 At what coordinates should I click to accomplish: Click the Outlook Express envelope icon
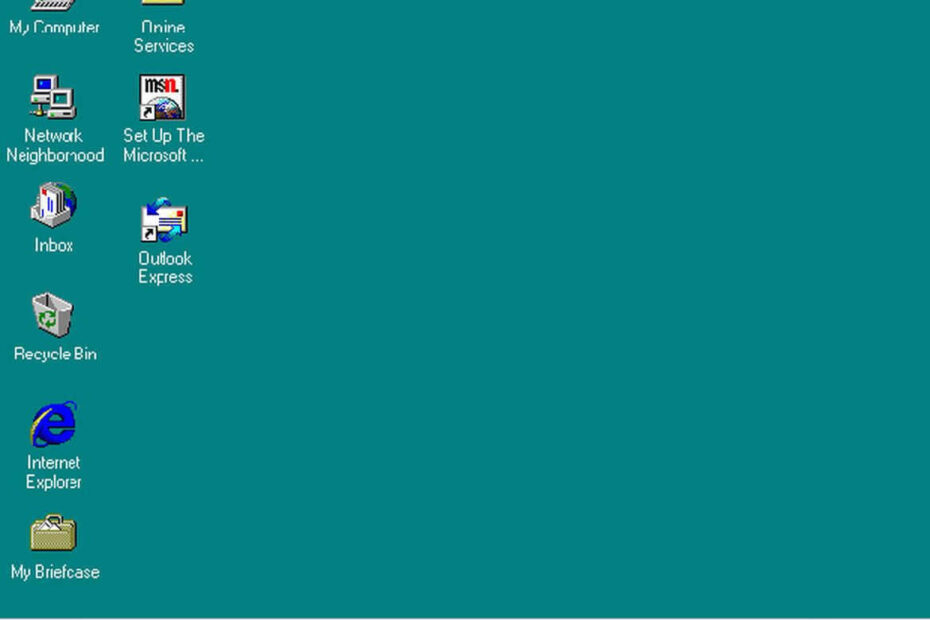click(x=164, y=220)
